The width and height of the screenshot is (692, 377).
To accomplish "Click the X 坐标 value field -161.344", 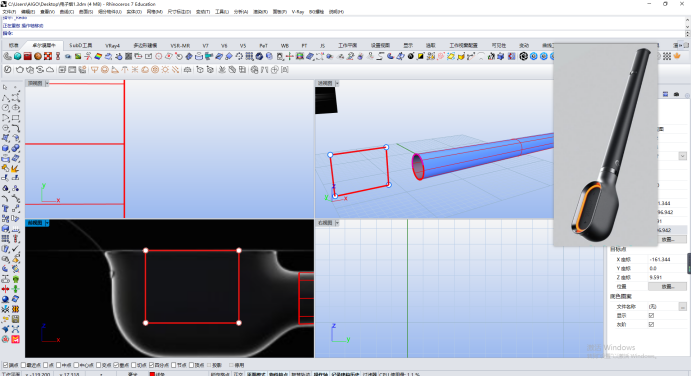I will 667,260.
